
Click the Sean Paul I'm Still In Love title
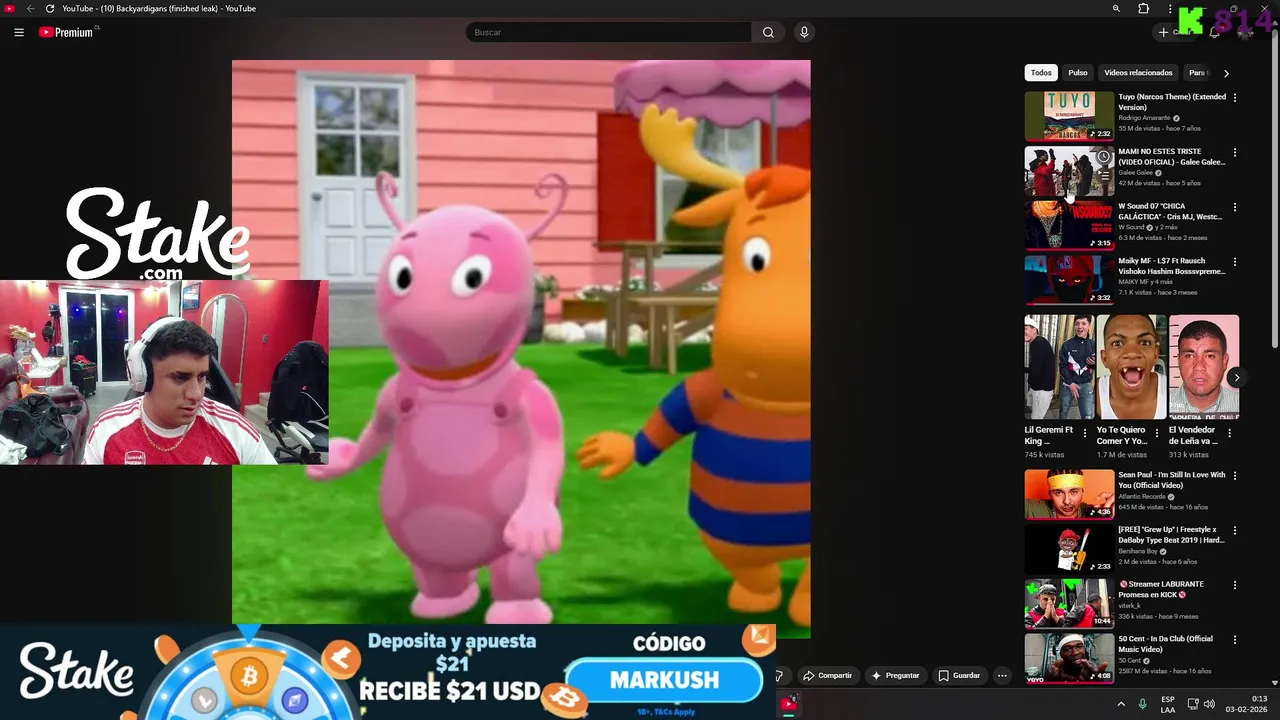tap(1171, 481)
